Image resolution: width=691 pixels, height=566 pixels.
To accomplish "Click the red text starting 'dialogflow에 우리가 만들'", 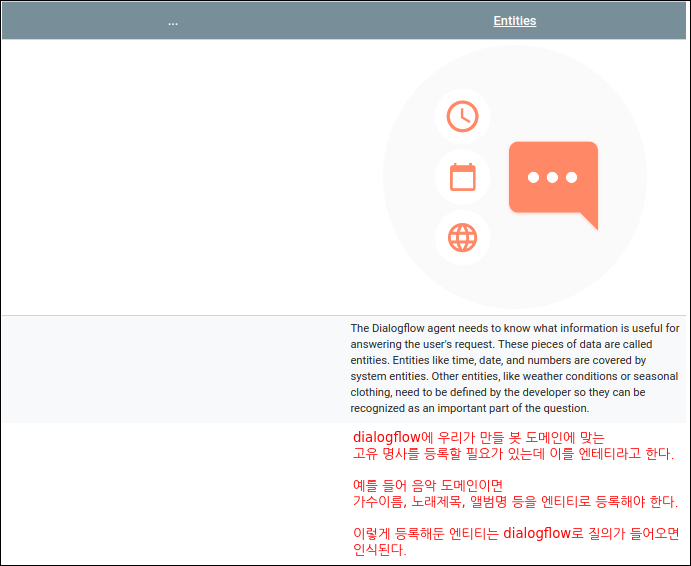I will pos(479,437).
